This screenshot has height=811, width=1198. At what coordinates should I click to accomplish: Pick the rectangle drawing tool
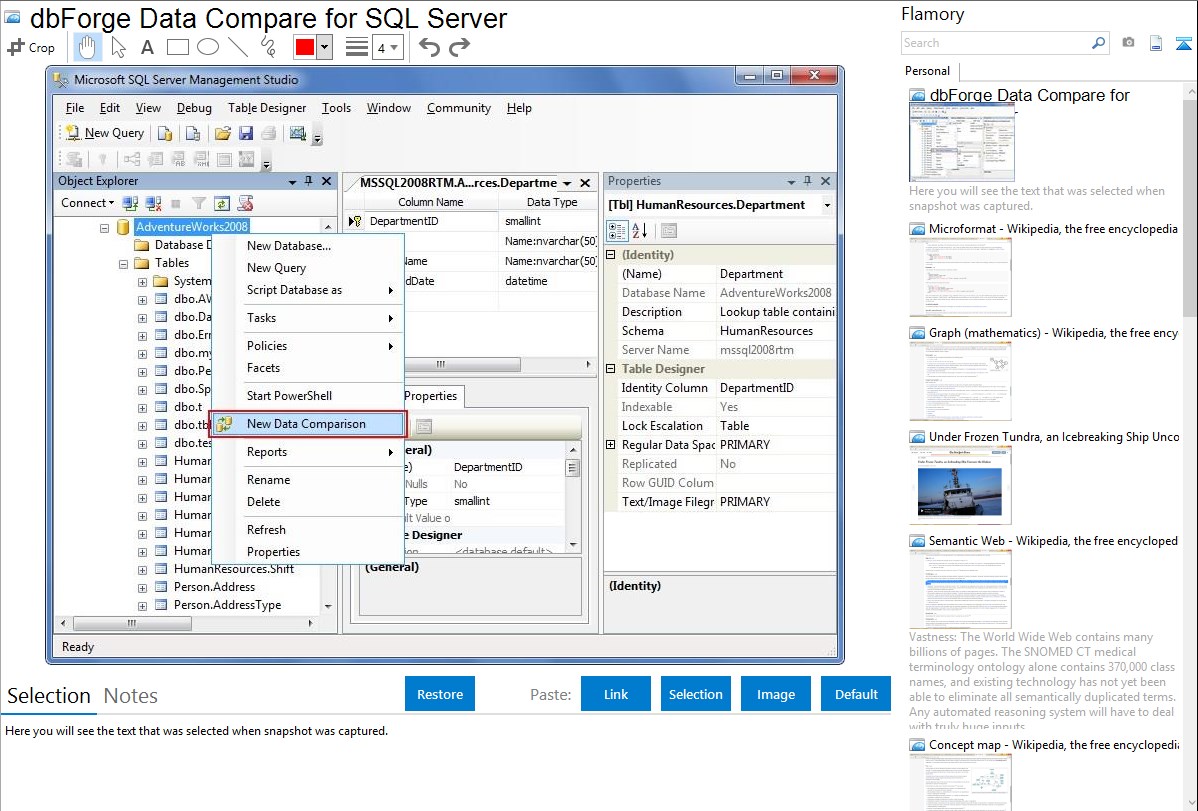click(x=177, y=47)
